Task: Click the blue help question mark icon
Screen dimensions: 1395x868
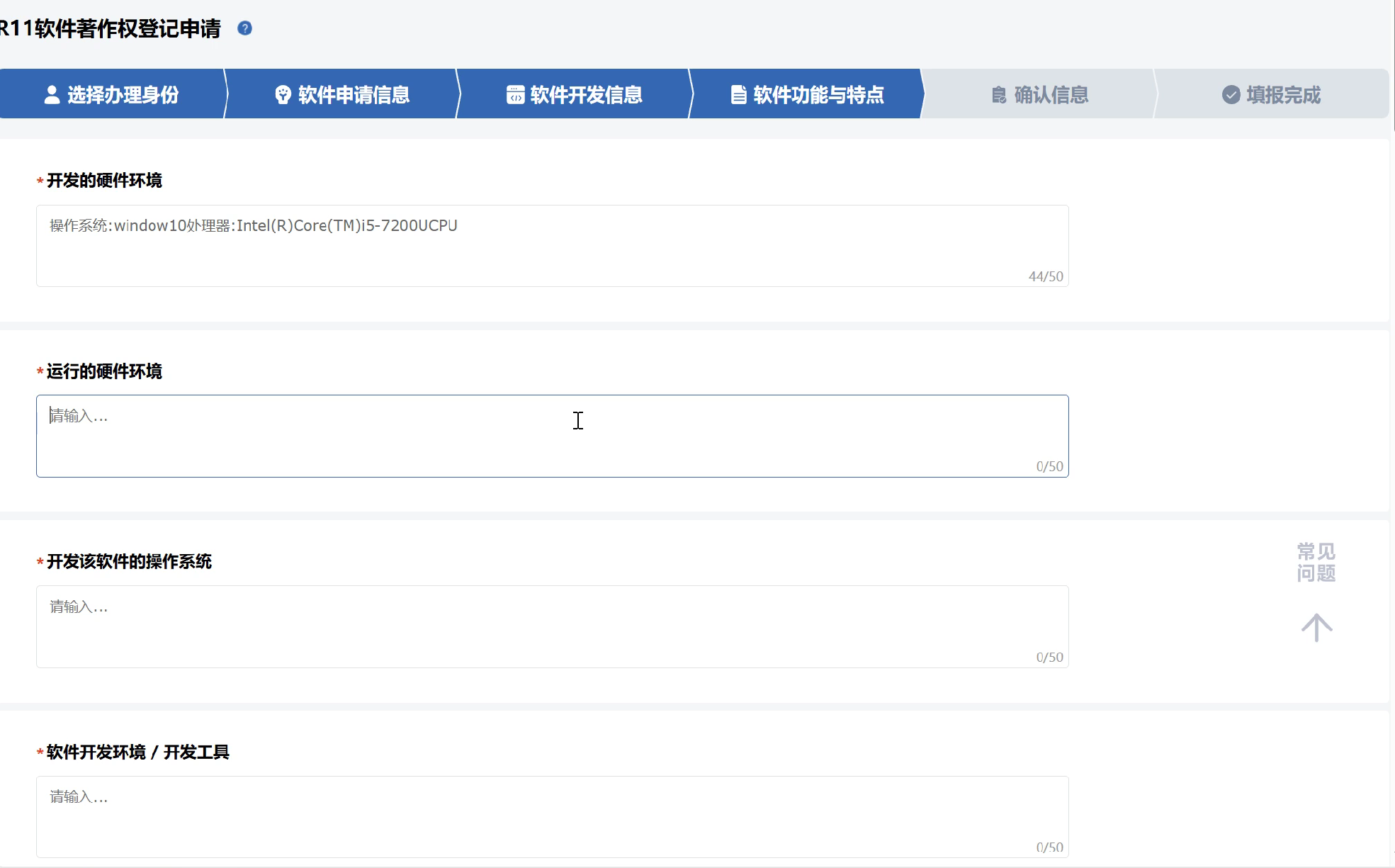Action: tap(244, 28)
